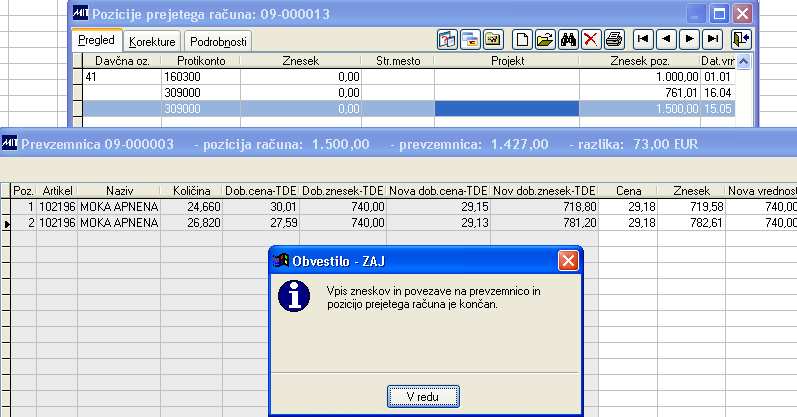This screenshot has width=797, height=417.
Task: Search using the binoculars icon
Action: pos(568,39)
